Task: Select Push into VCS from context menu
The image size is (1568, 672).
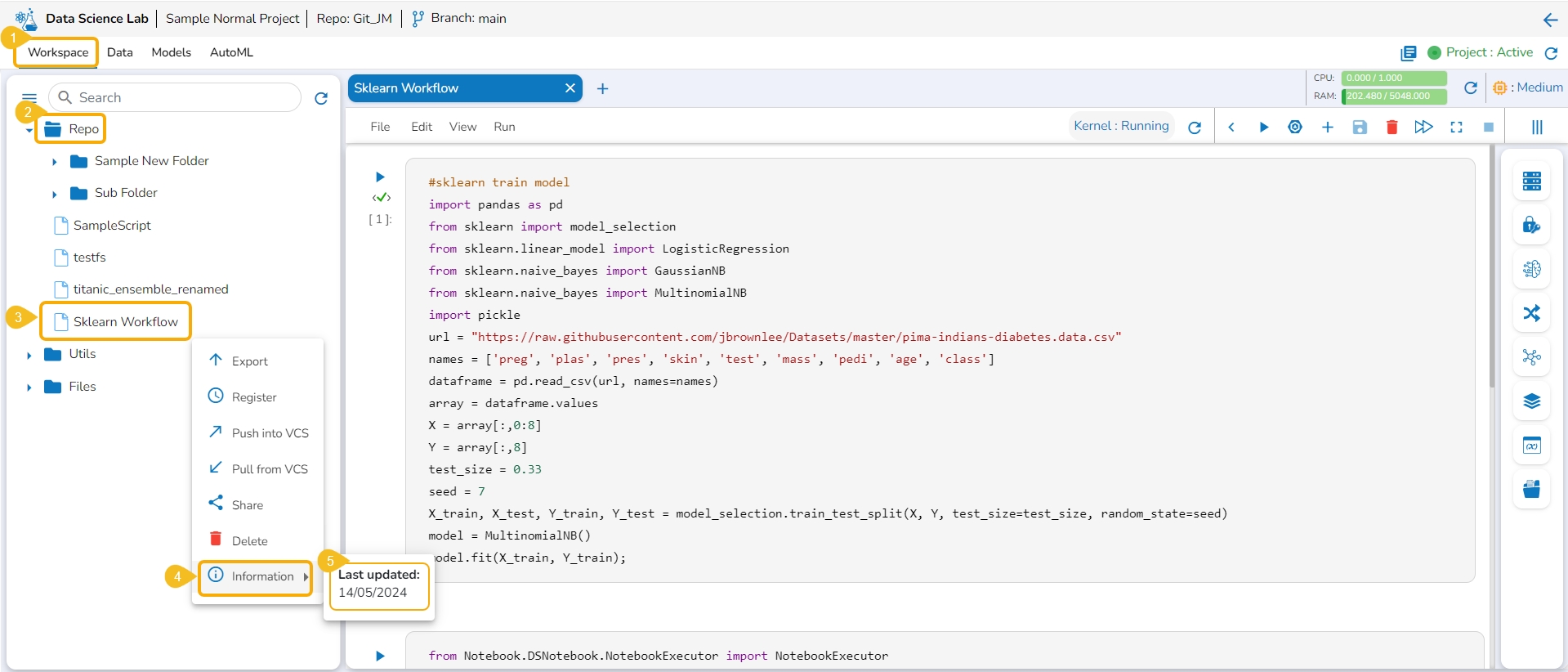Action: (x=270, y=433)
